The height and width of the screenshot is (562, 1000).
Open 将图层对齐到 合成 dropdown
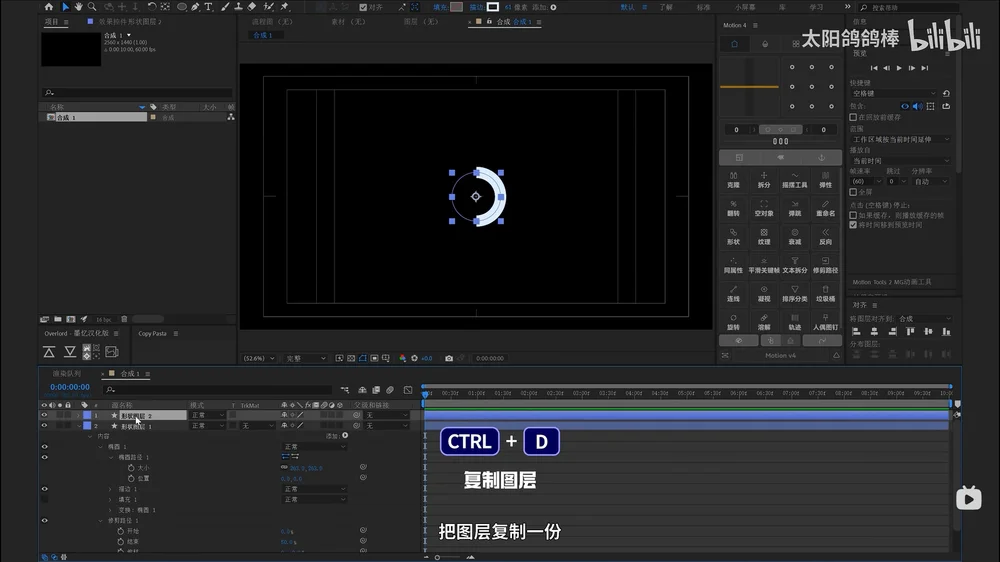click(x=923, y=318)
